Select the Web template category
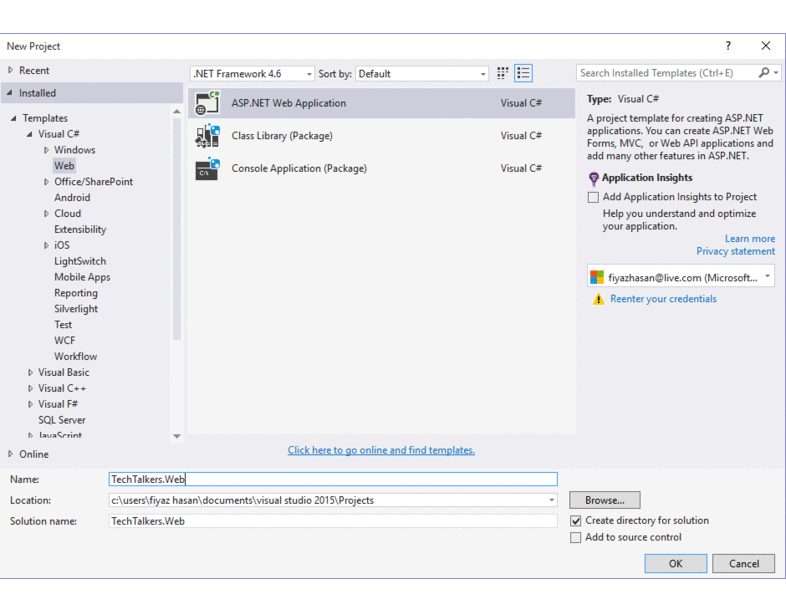Image resolution: width=786 pixels, height=613 pixels. click(64, 166)
